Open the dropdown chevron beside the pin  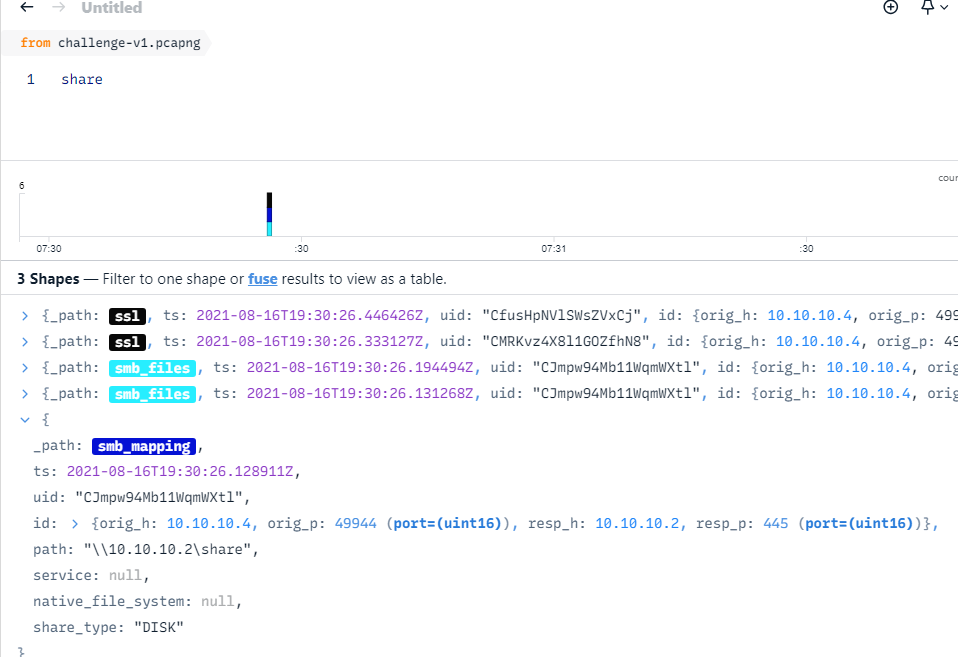(x=945, y=8)
